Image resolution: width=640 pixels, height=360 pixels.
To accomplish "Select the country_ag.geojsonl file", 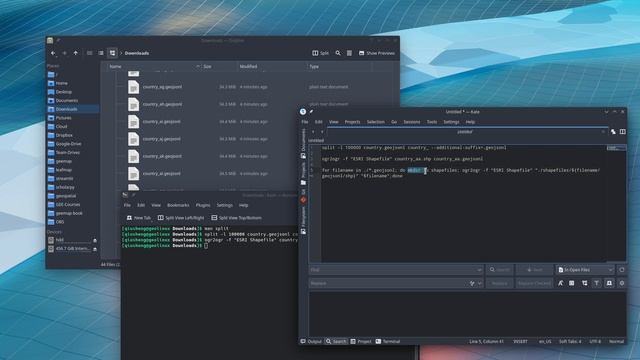I will click(x=162, y=87).
